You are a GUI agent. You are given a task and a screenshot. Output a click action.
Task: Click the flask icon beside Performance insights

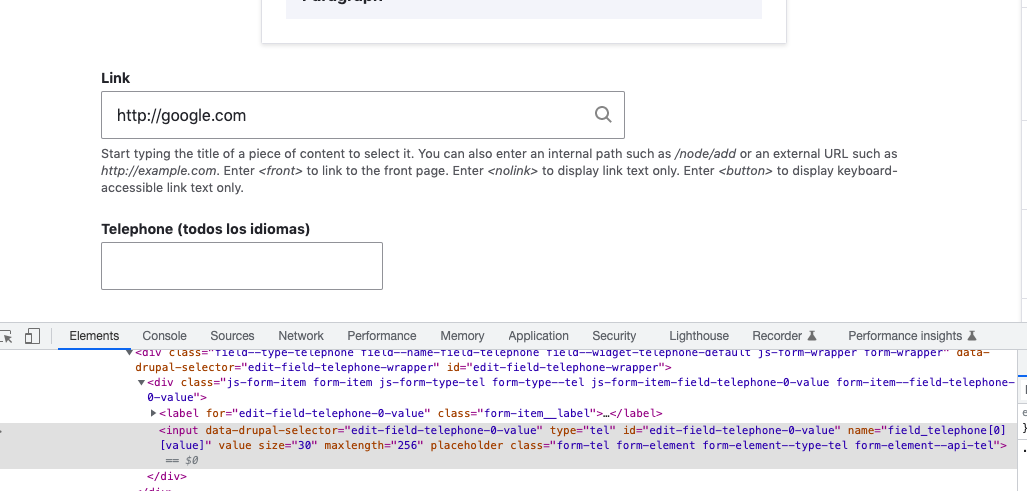click(971, 336)
